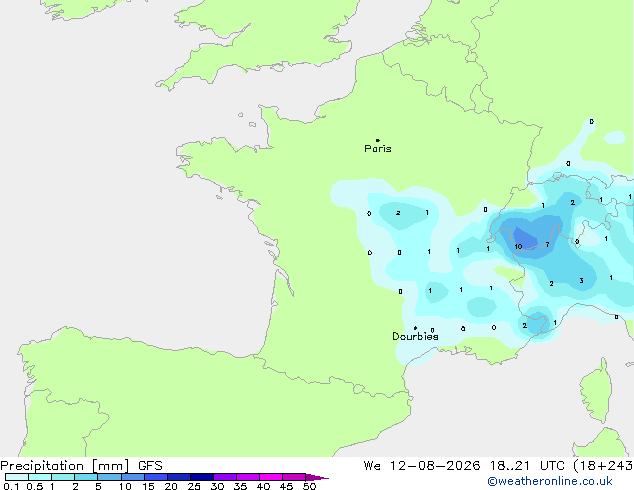Pick the 25 mm navy legend swatch

[x=202, y=477]
